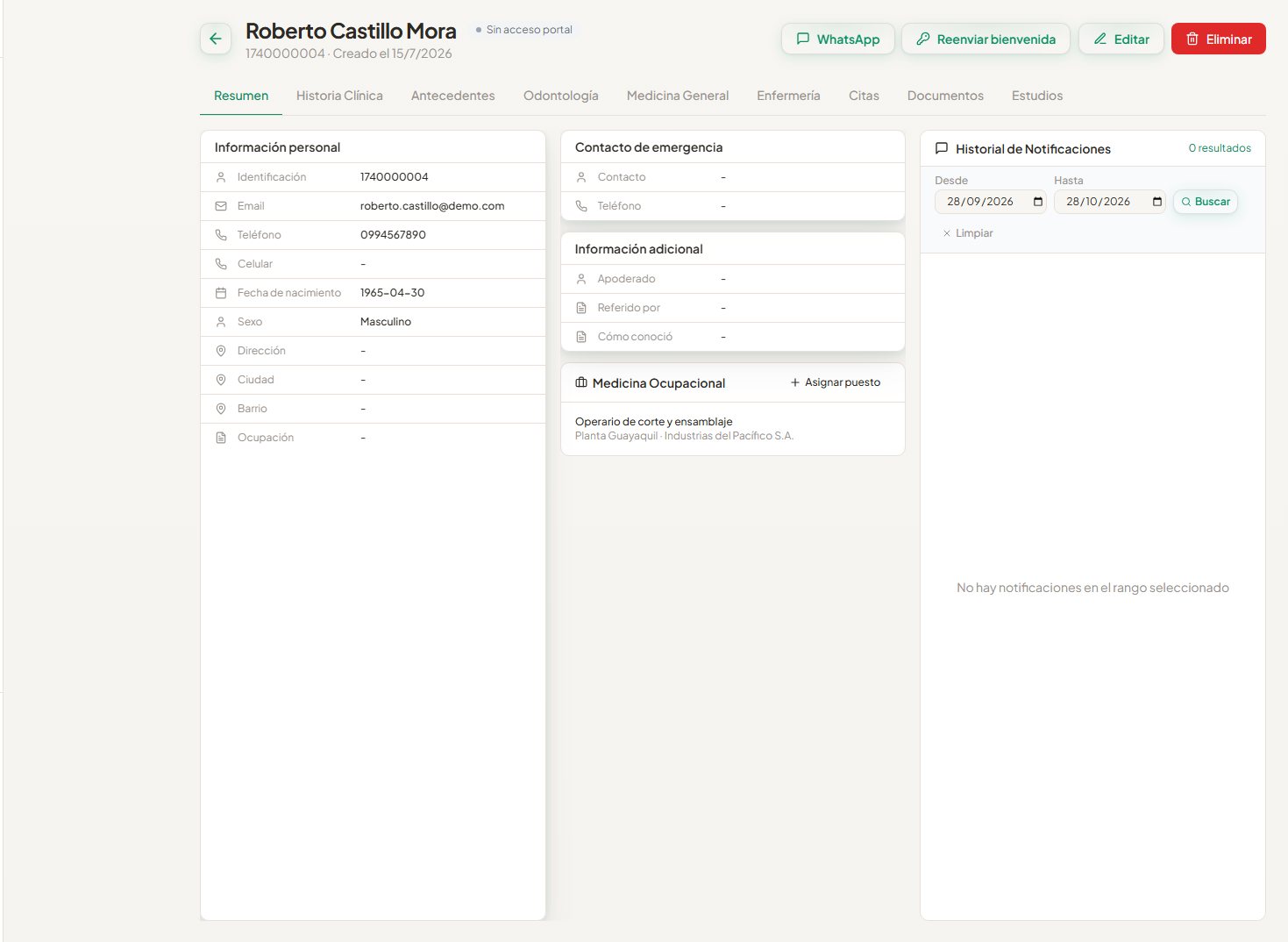The image size is (1288, 942).
Task: Click Reenviar bienvenida button
Action: 986,39
